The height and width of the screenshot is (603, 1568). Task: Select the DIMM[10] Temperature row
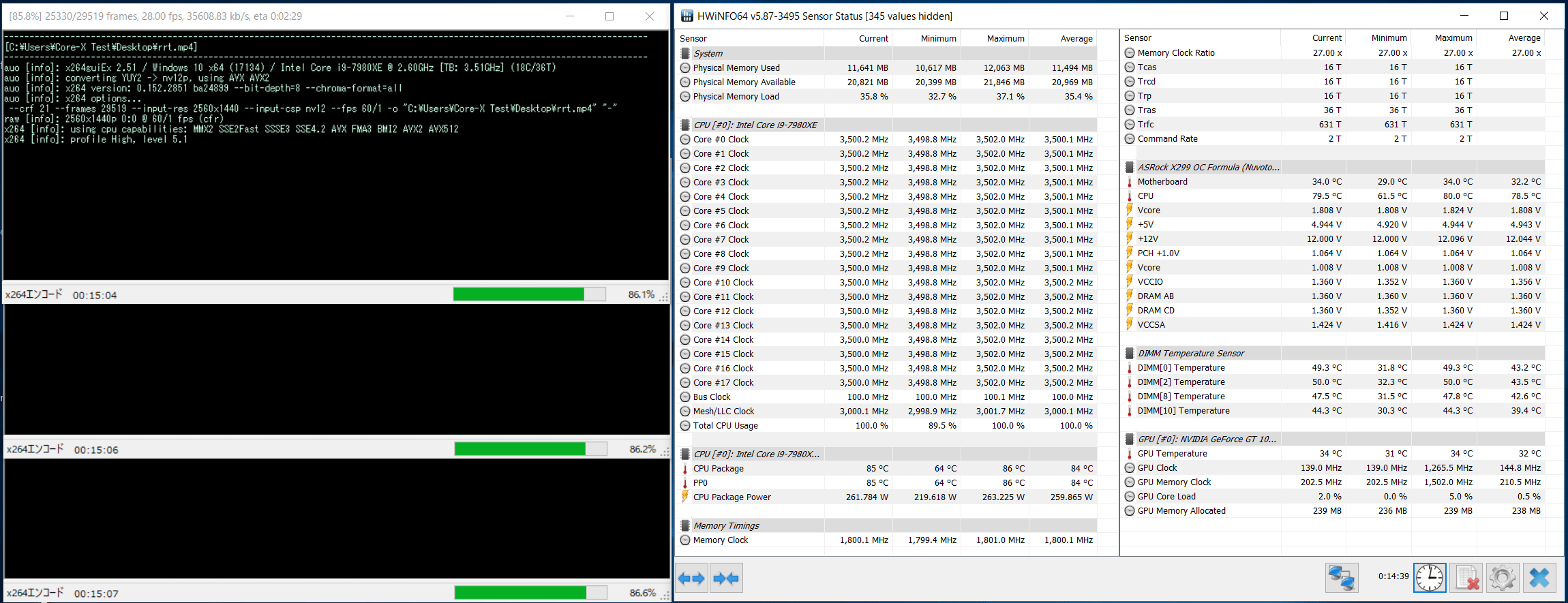[x=1333, y=410]
